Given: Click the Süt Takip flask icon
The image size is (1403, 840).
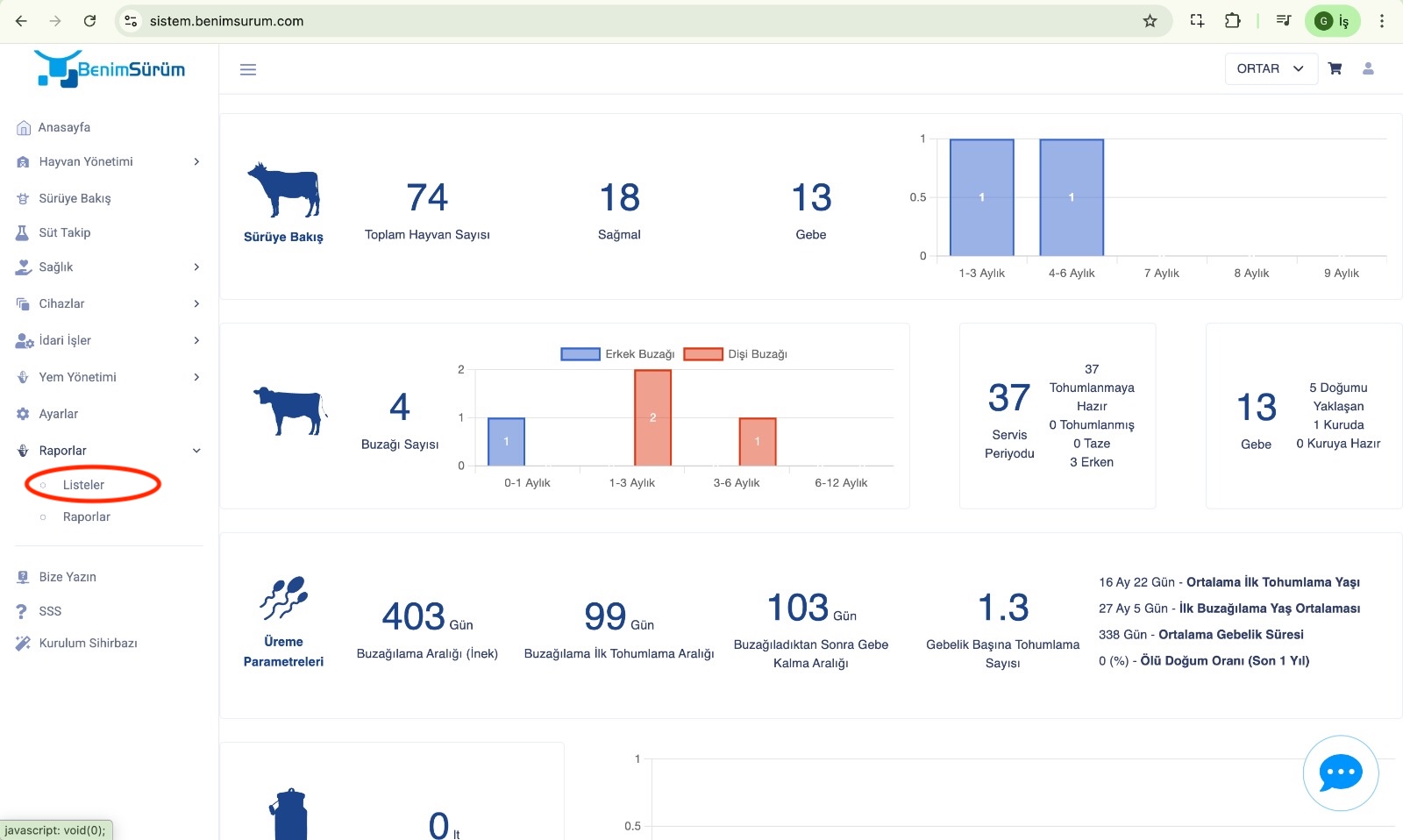Looking at the screenshot, I should pos(23,232).
